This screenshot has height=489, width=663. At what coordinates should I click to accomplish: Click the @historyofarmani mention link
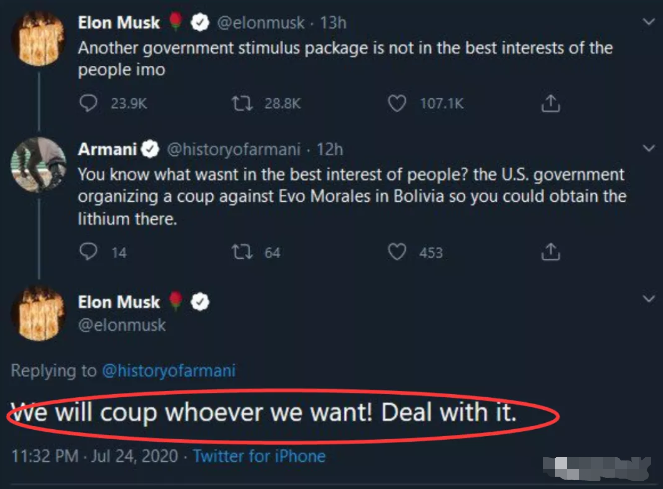(x=168, y=371)
